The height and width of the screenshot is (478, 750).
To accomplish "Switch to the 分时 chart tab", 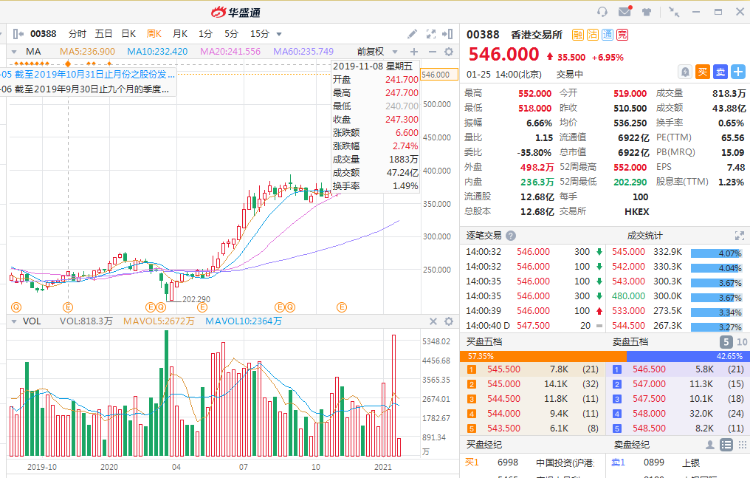I will [77, 33].
